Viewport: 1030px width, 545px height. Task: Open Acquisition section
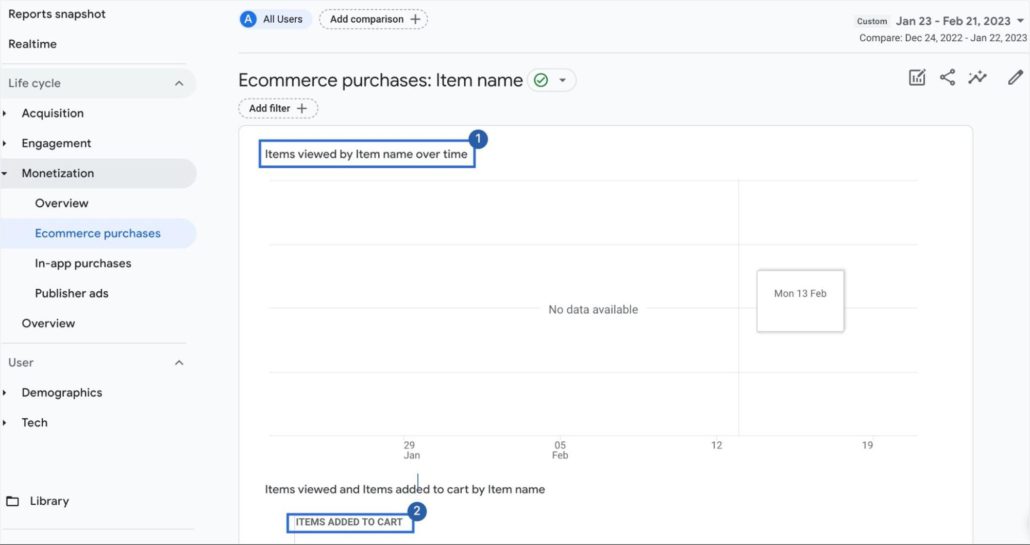tap(53, 114)
